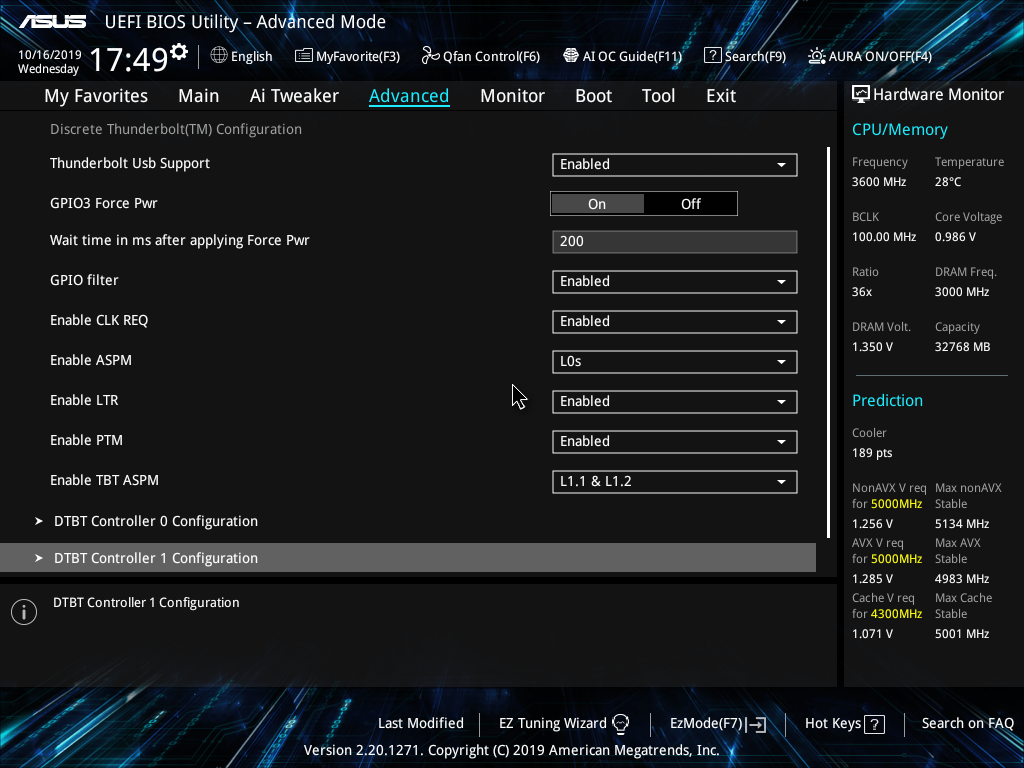The image size is (1024, 768).
Task: Click the 3600 MHz frequency value
Action: 879,182
